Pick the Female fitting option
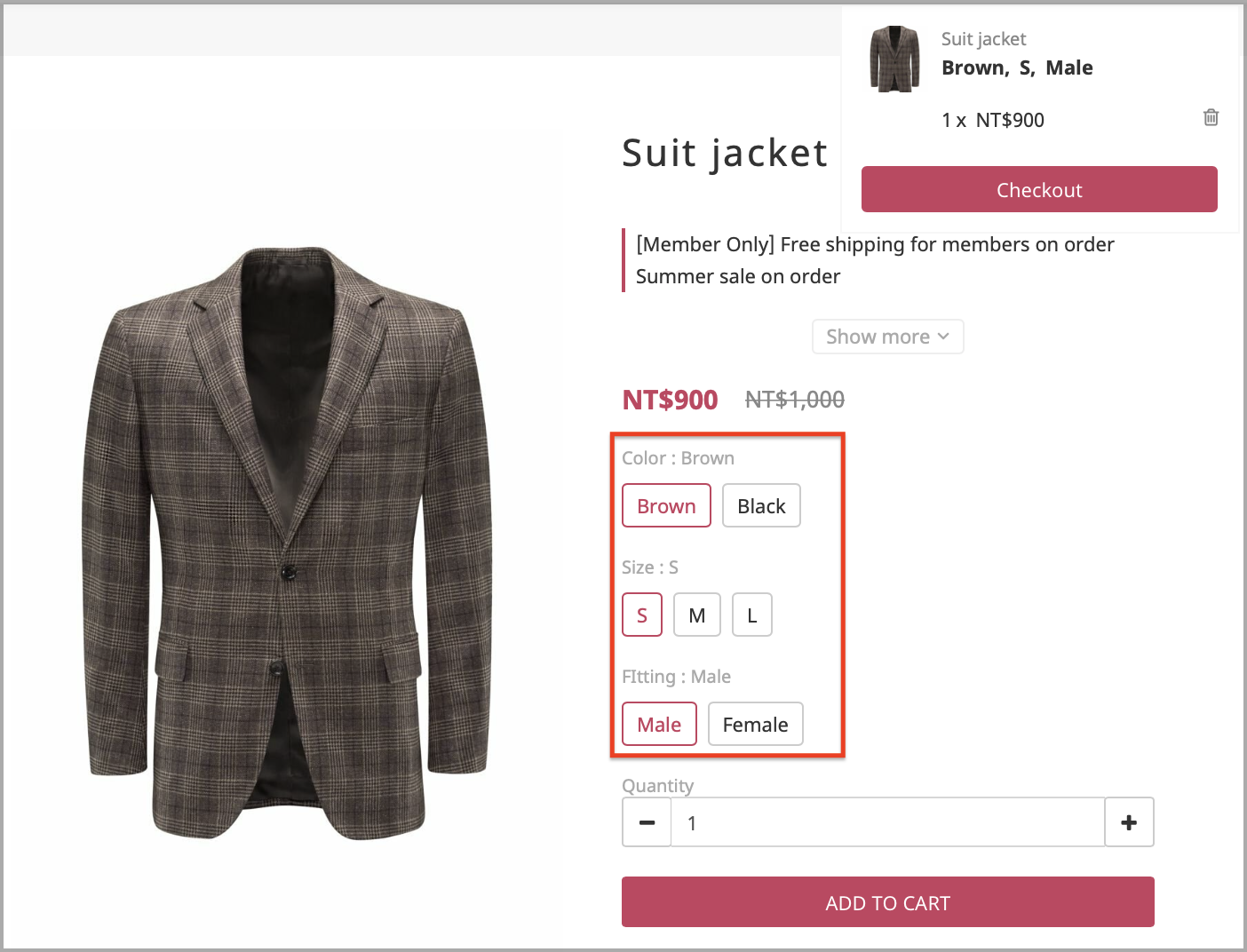 point(755,724)
